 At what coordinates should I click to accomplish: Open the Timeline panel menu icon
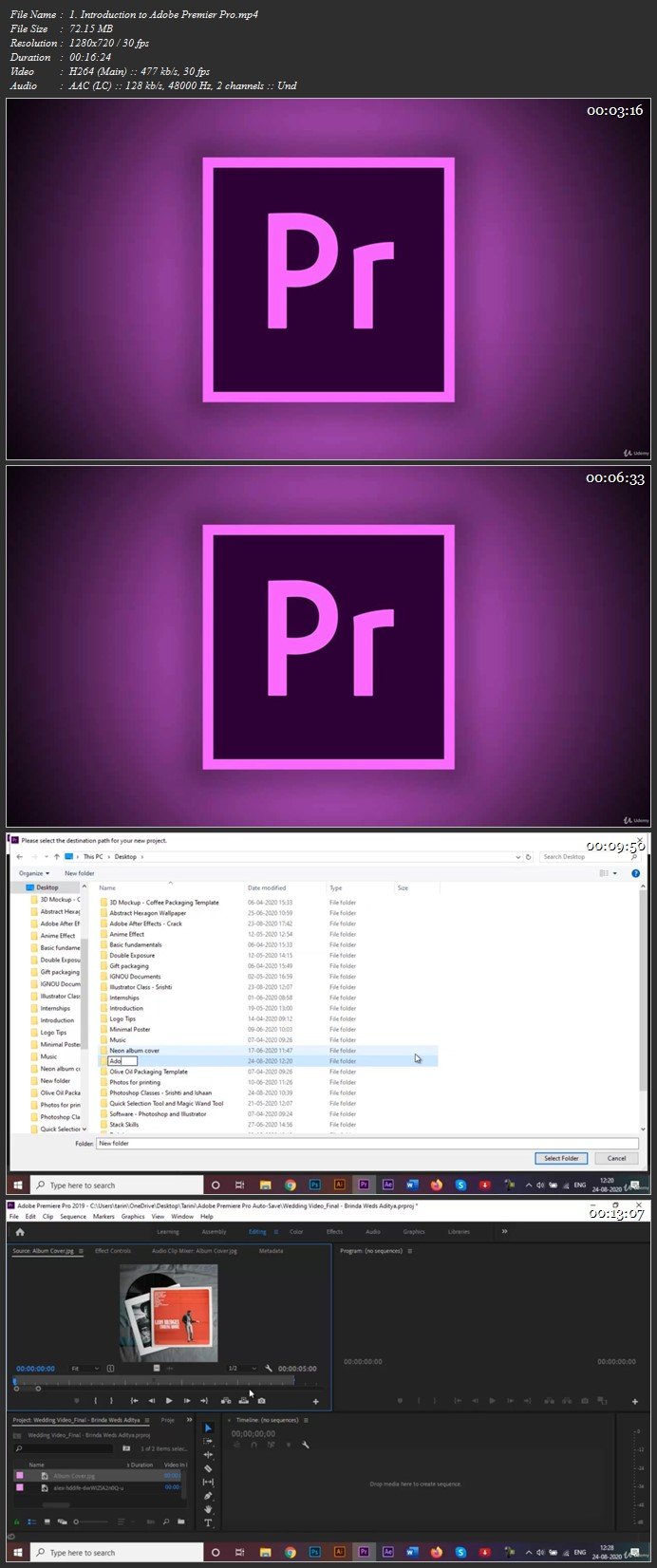[x=305, y=1420]
